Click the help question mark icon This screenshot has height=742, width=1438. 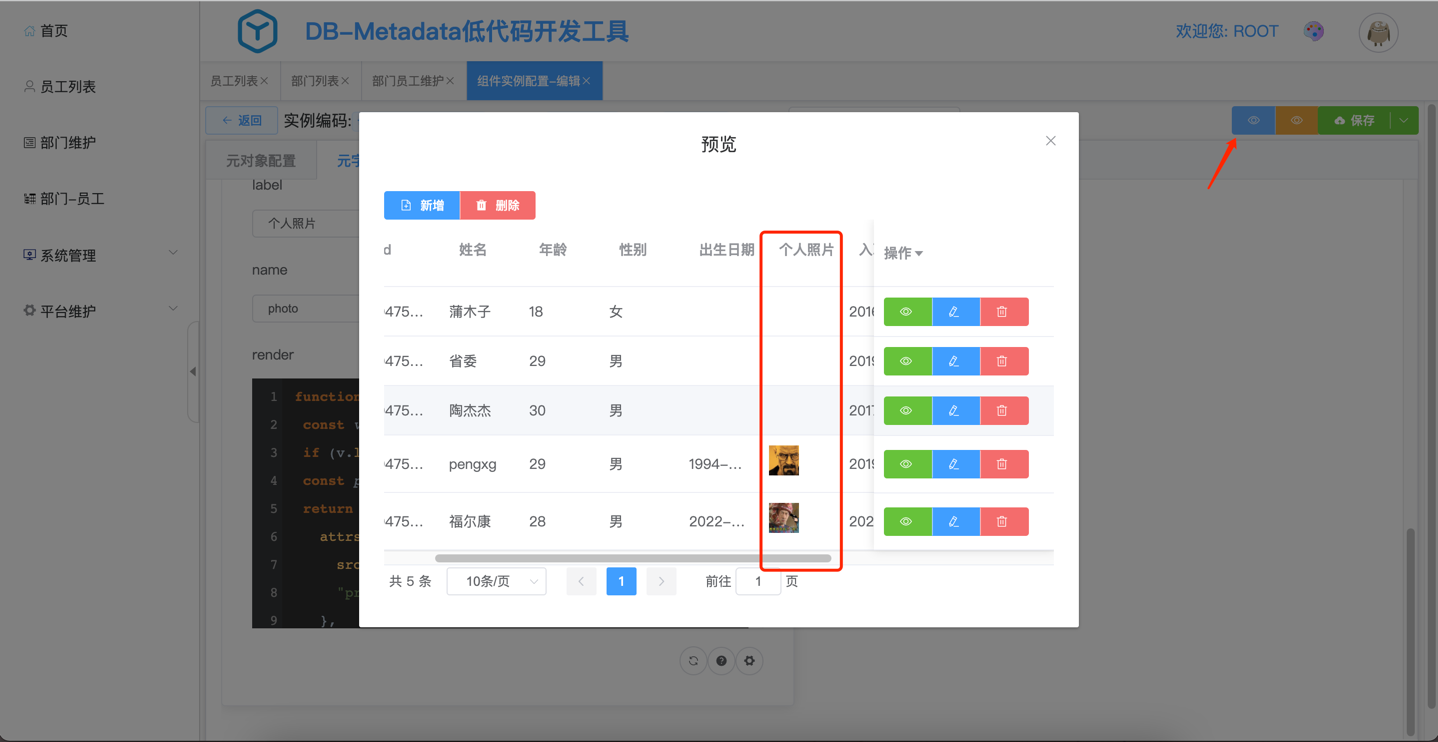(721, 661)
